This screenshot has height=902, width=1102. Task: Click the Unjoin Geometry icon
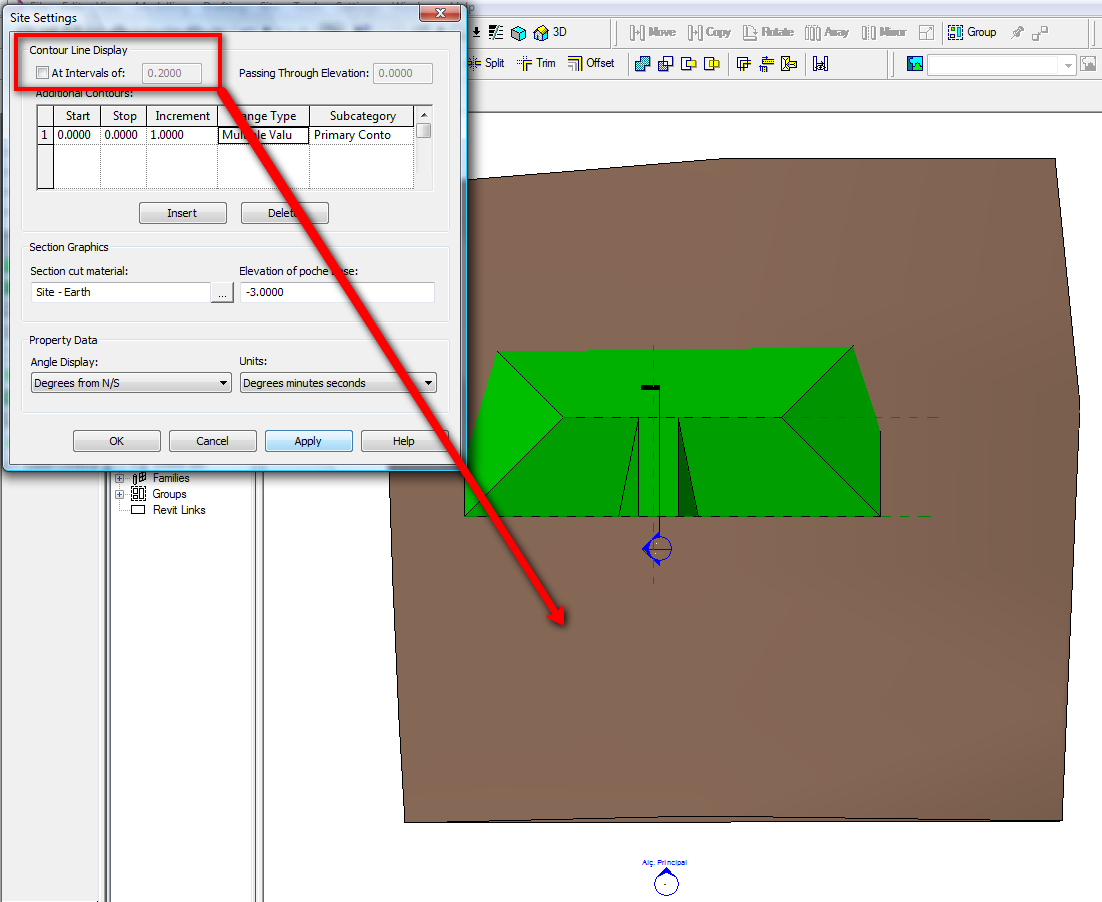666,64
